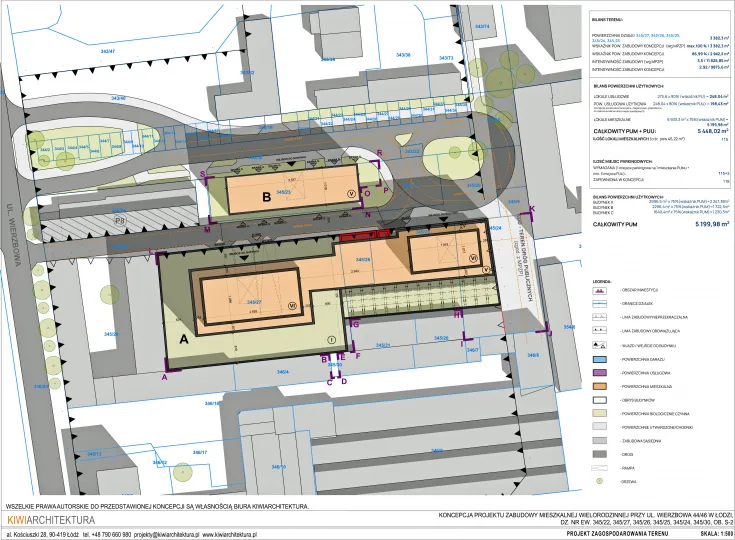Screen dimensions: 735x540
Task: Click the large letter A building label
Action: point(183,339)
